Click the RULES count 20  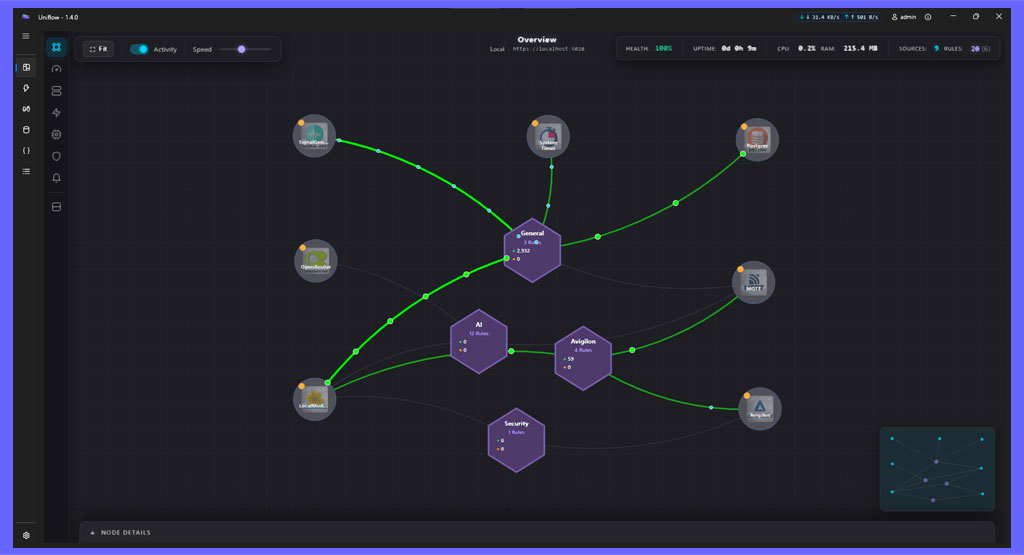pyautogui.click(x=975, y=48)
